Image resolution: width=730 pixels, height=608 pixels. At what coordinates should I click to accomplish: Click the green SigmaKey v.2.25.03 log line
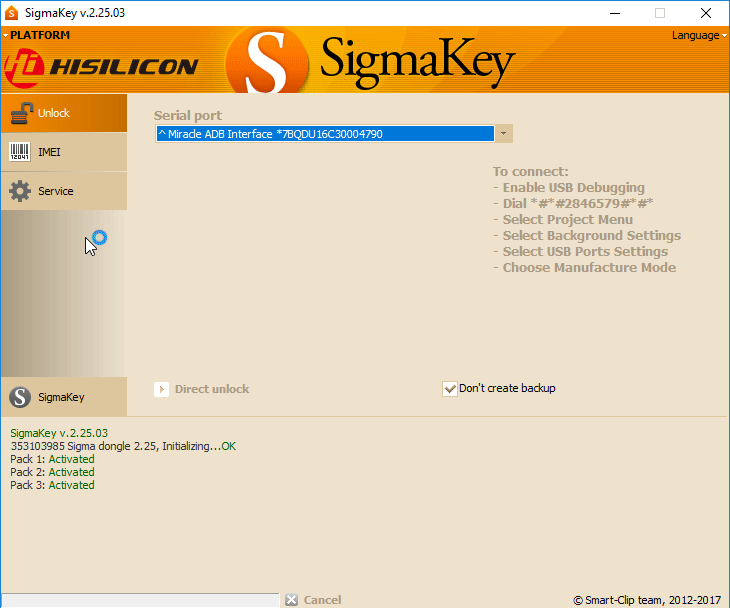[x=59, y=433]
